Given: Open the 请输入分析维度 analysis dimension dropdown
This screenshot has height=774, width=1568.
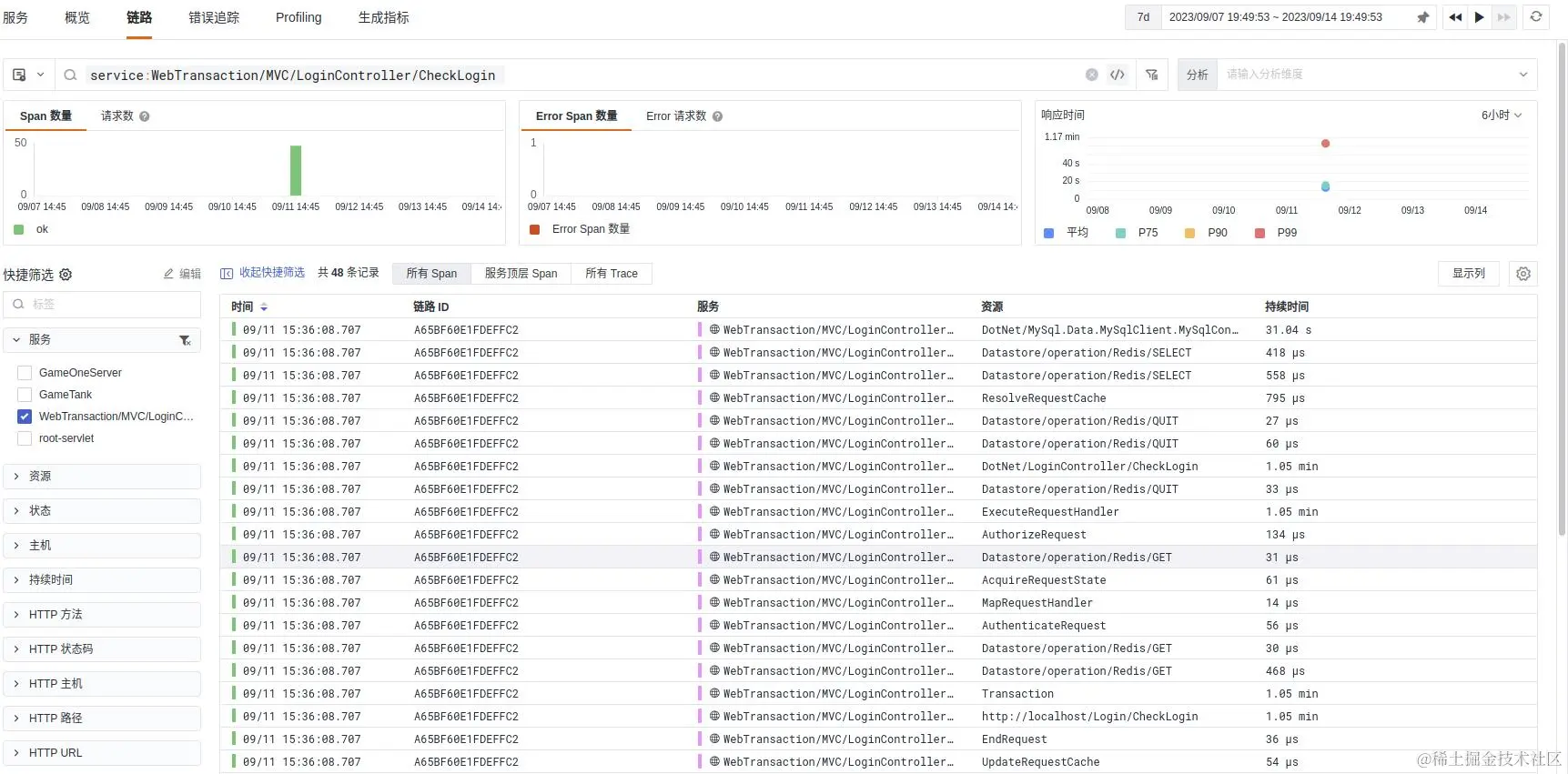Looking at the screenshot, I should pyautogui.click(x=1377, y=75).
